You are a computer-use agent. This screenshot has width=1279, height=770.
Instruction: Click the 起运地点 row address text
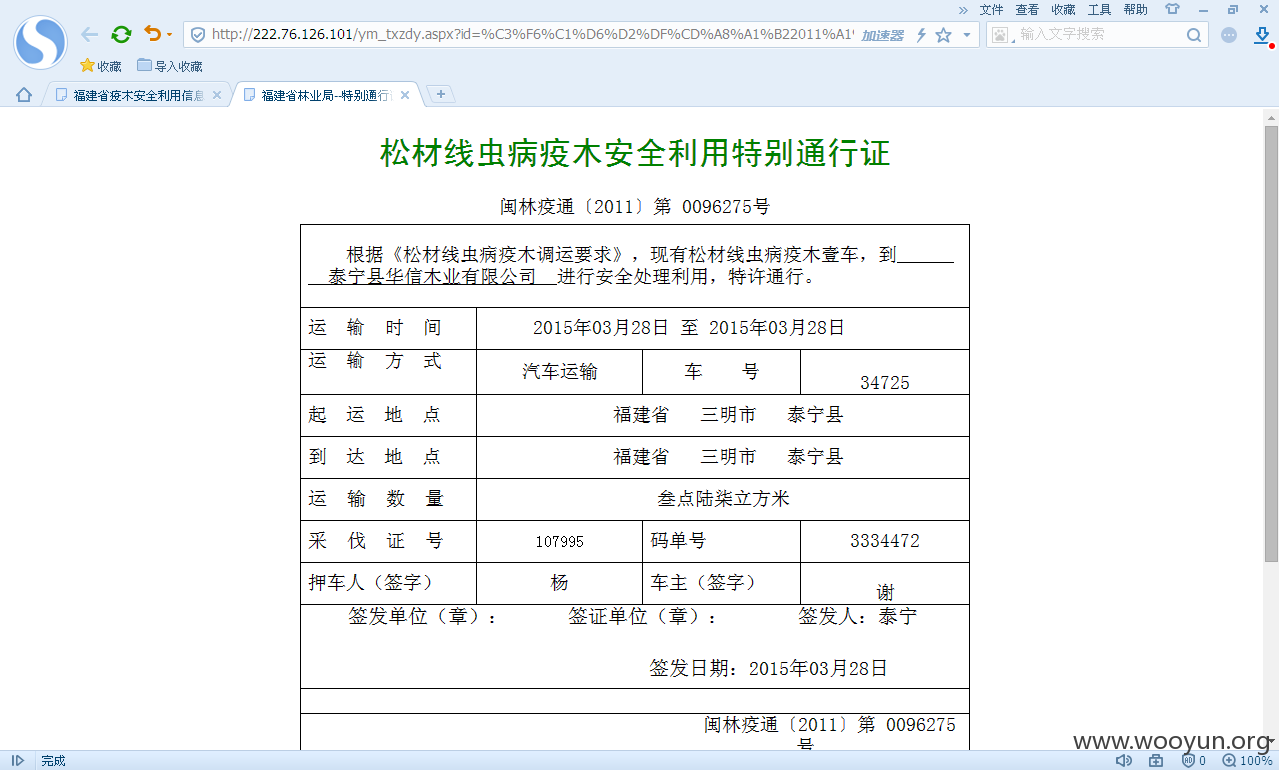click(x=728, y=414)
